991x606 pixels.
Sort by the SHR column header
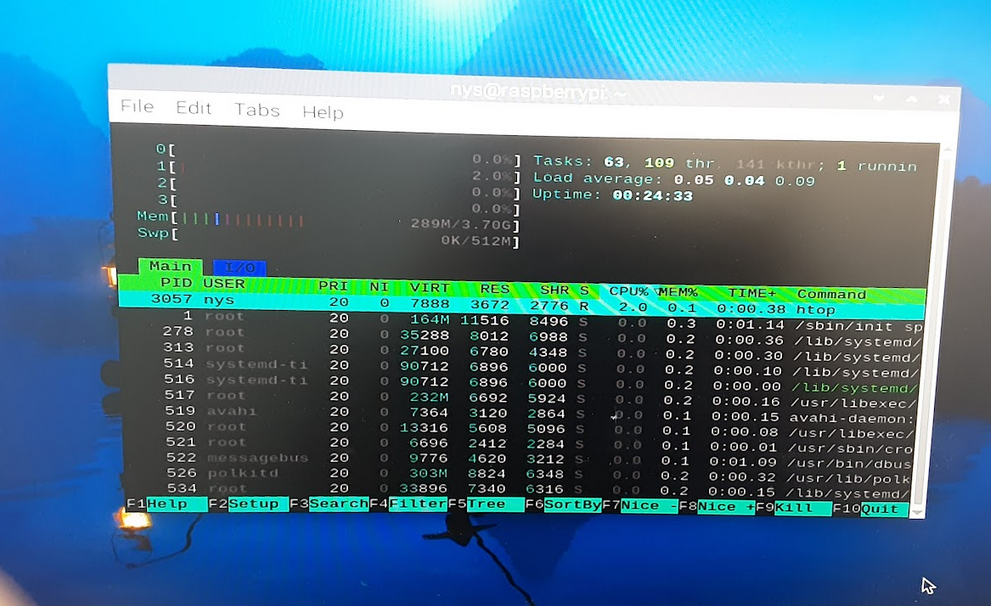(554, 289)
